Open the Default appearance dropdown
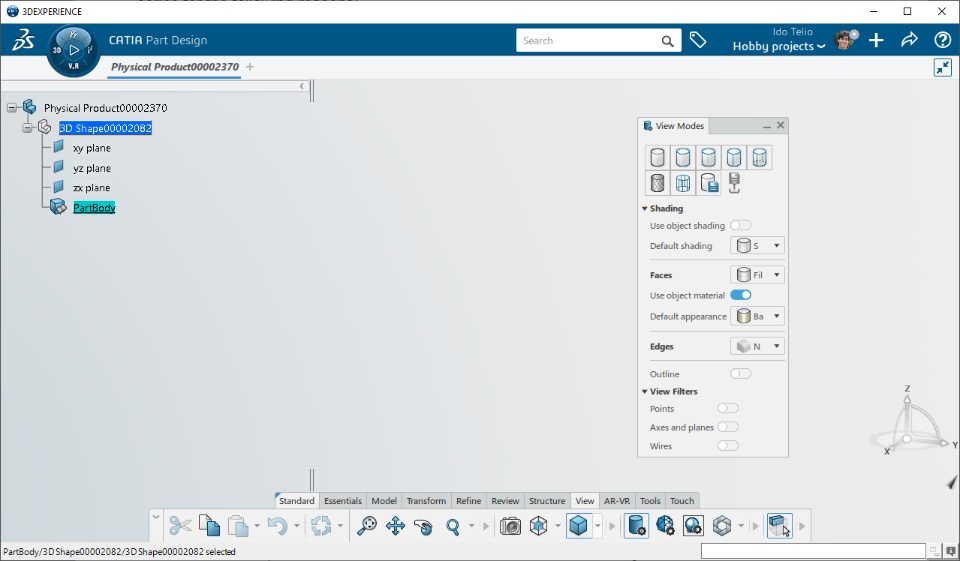Viewport: 960px width, 561px height. [x=757, y=317]
